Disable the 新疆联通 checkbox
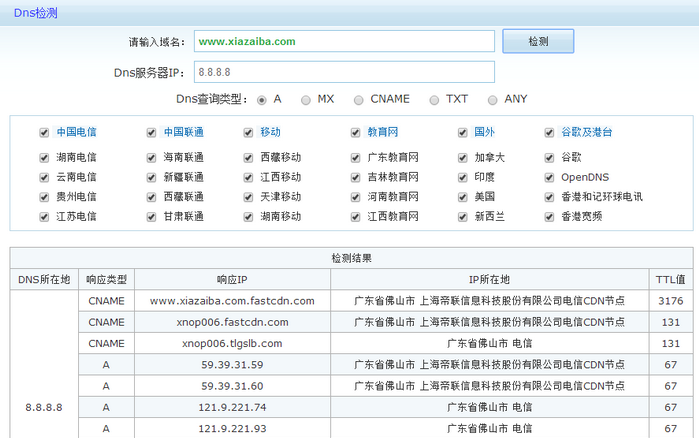The height and width of the screenshot is (438, 699). coord(151,177)
